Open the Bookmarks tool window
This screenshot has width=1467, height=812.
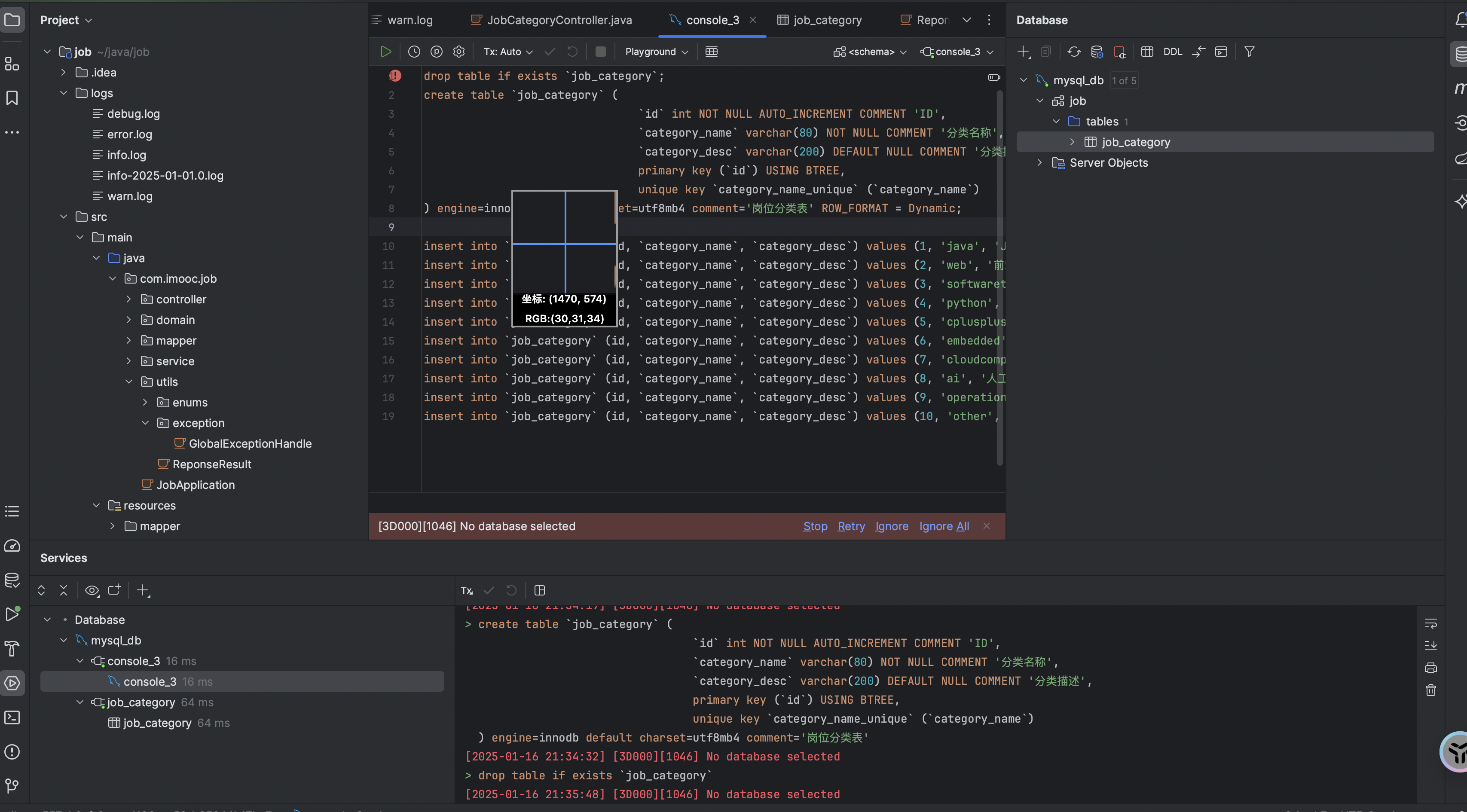coord(12,98)
